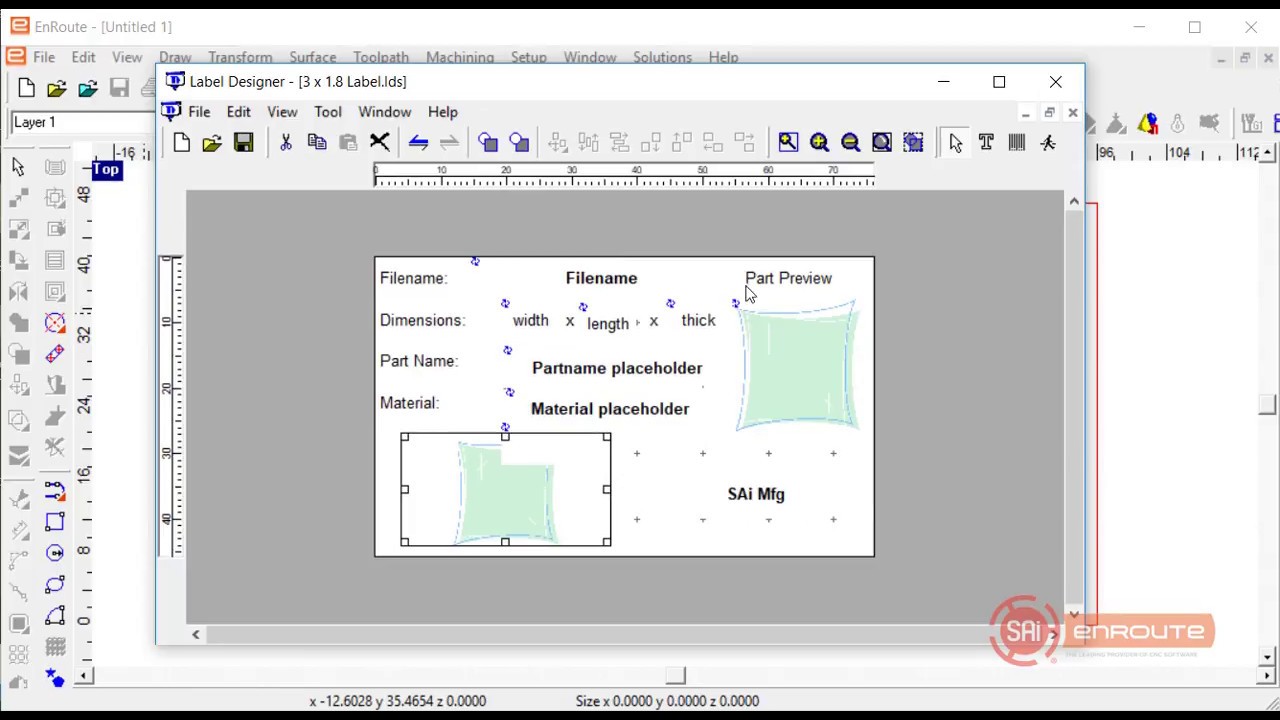Open File menu in Label Designer
Screen dimensions: 1280x720
[x=199, y=112]
